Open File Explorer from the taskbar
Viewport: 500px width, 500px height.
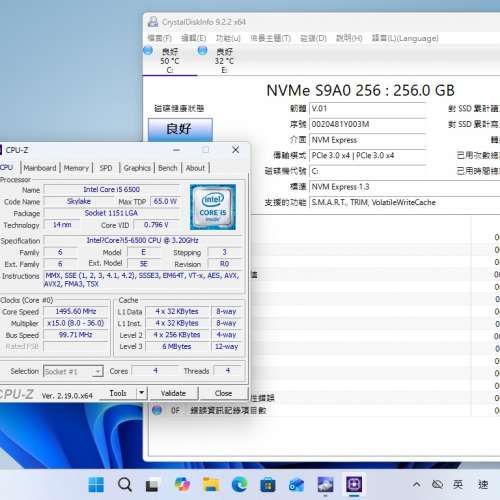pos(211,484)
